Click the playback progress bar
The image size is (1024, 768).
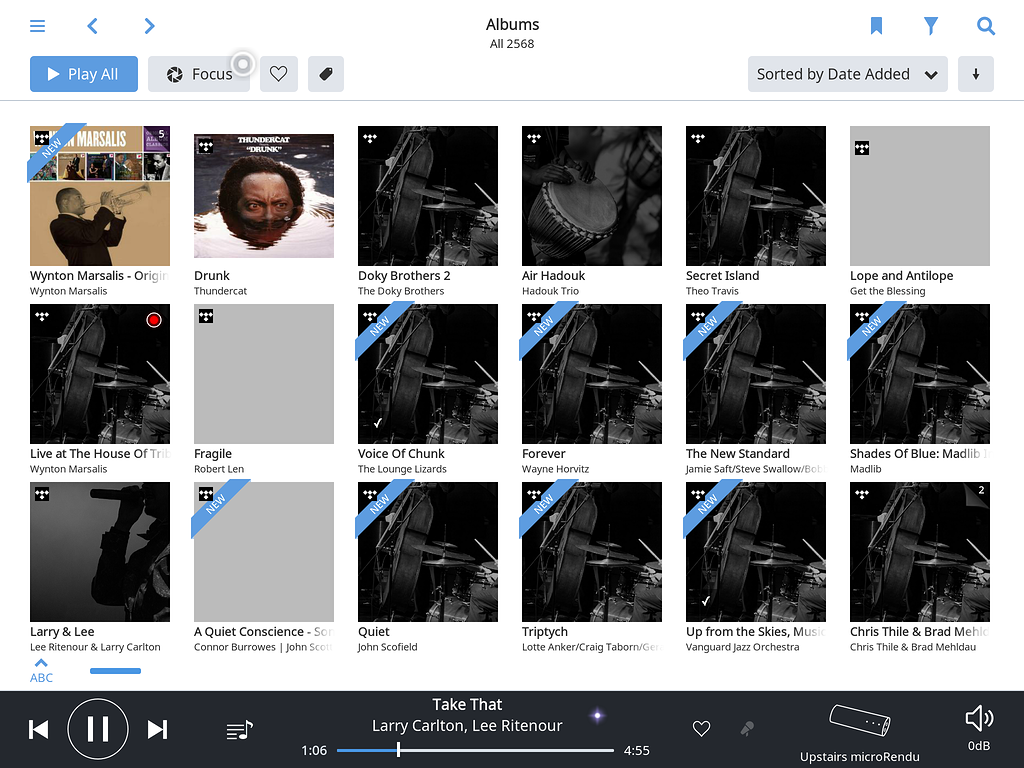477,748
